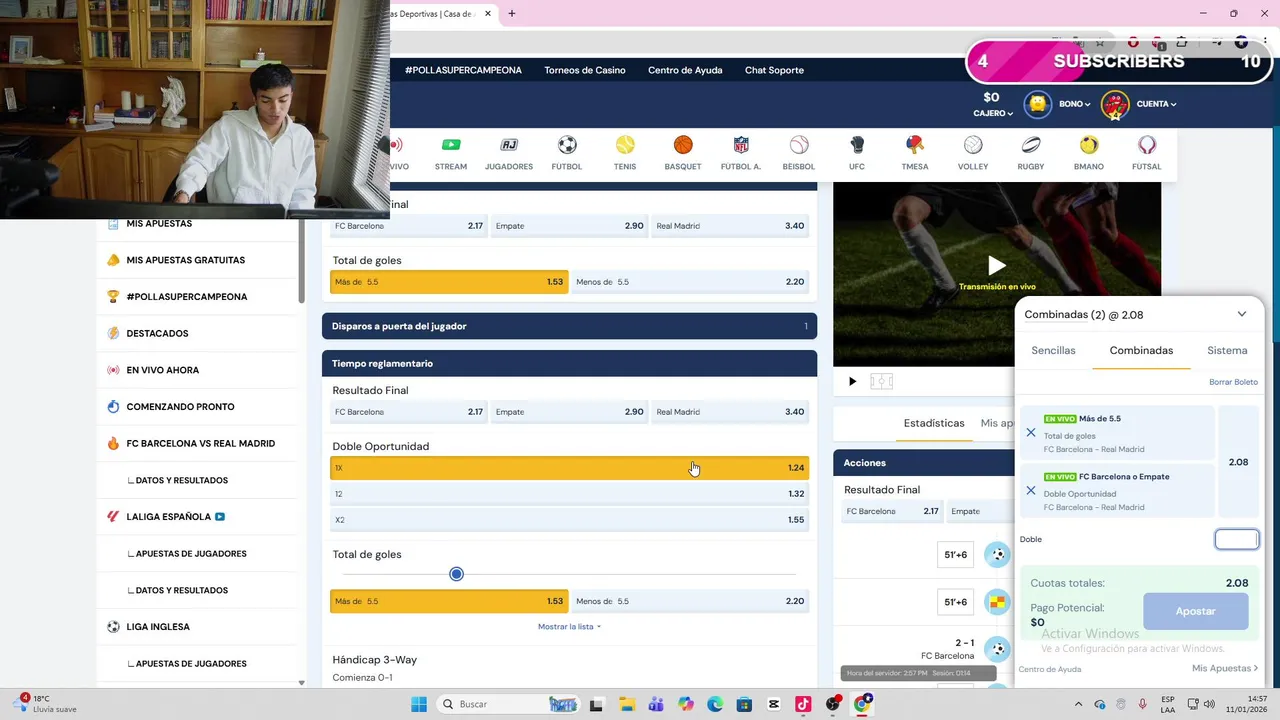Image resolution: width=1280 pixels, height=720 pixels.
Task: Select the BMano handball icon
Action: 1089,145
